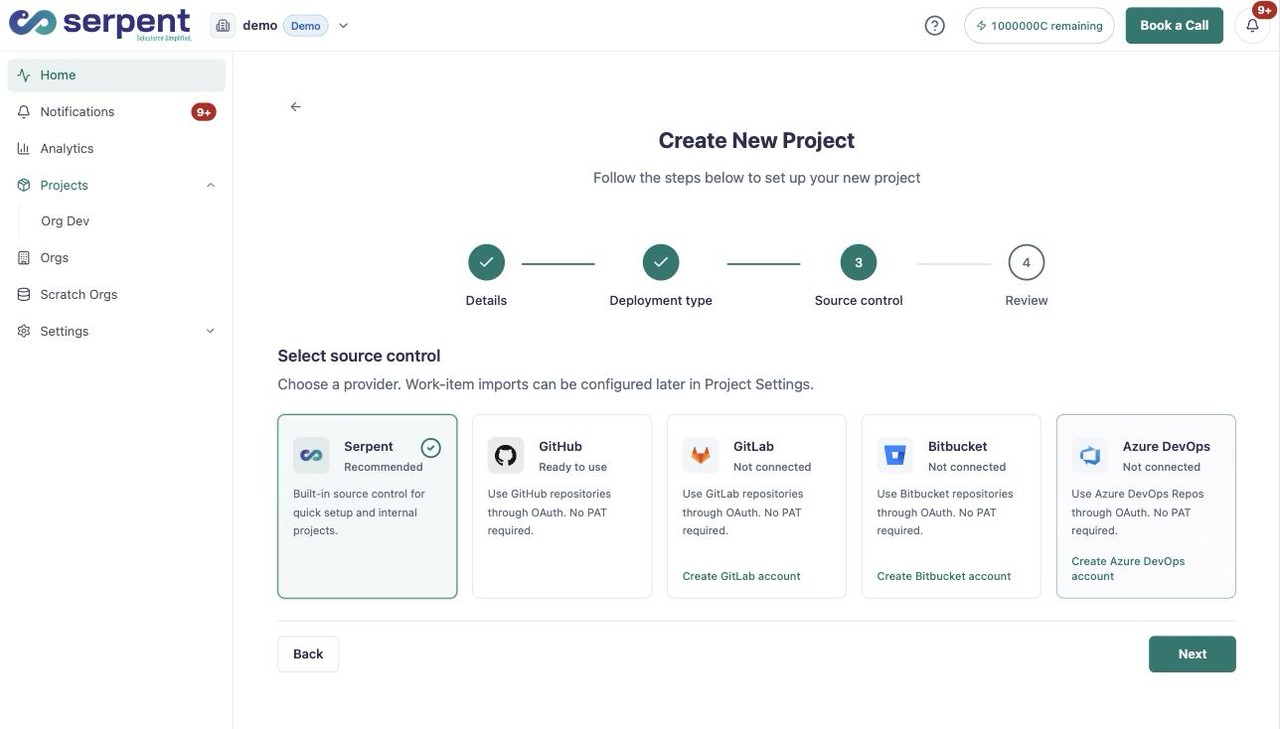Click the step 3 Source control circle
This screenshot has width=1280, height=729.
click(858, 262)
